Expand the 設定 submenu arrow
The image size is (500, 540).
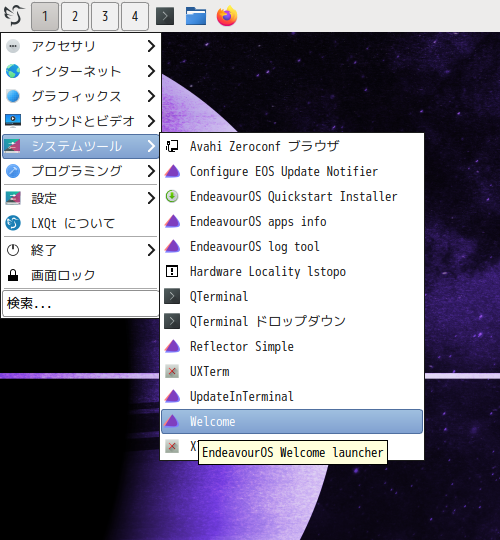coord(151,198)
